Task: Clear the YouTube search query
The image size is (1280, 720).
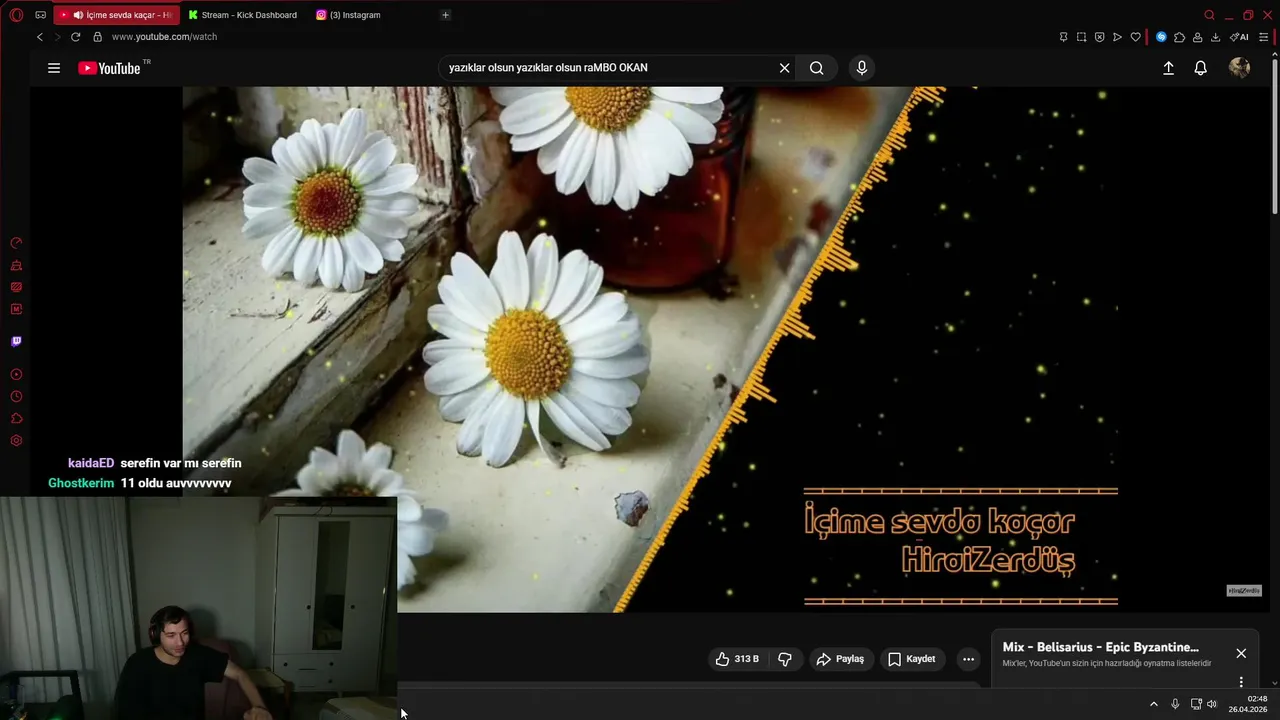Action: point(785,68)
